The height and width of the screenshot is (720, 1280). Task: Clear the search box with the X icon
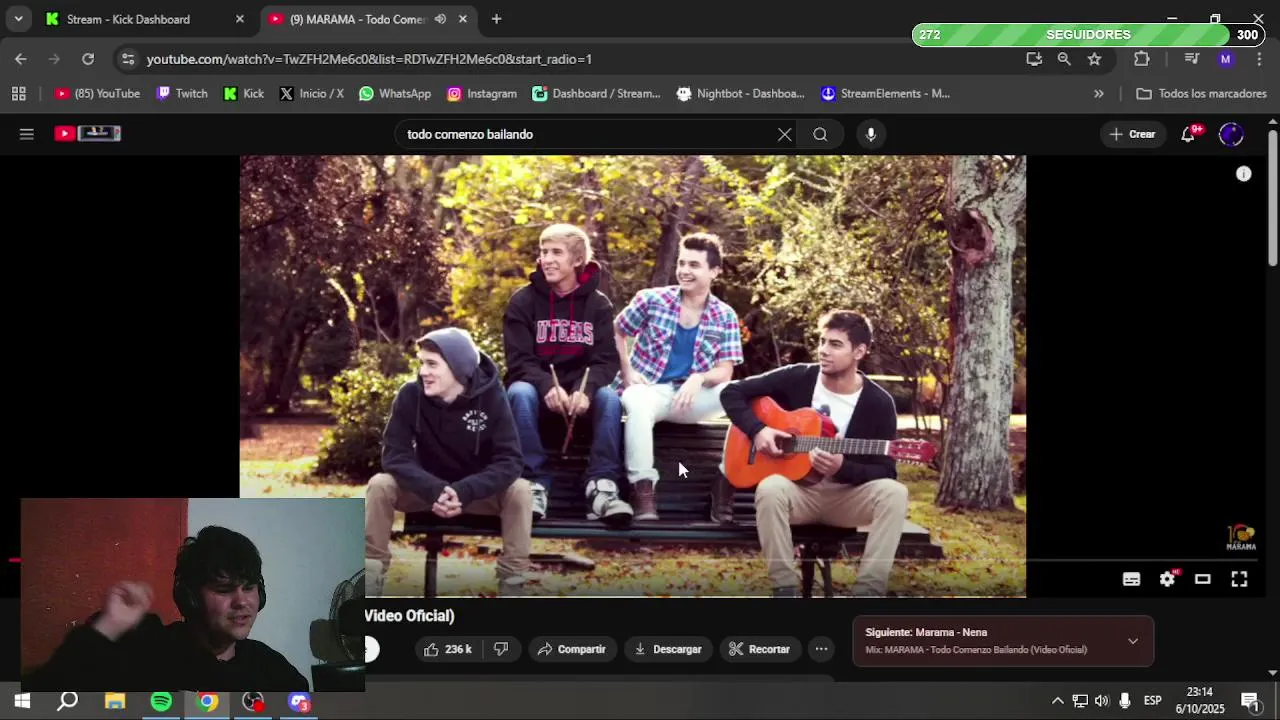click(x=785, y=134)
